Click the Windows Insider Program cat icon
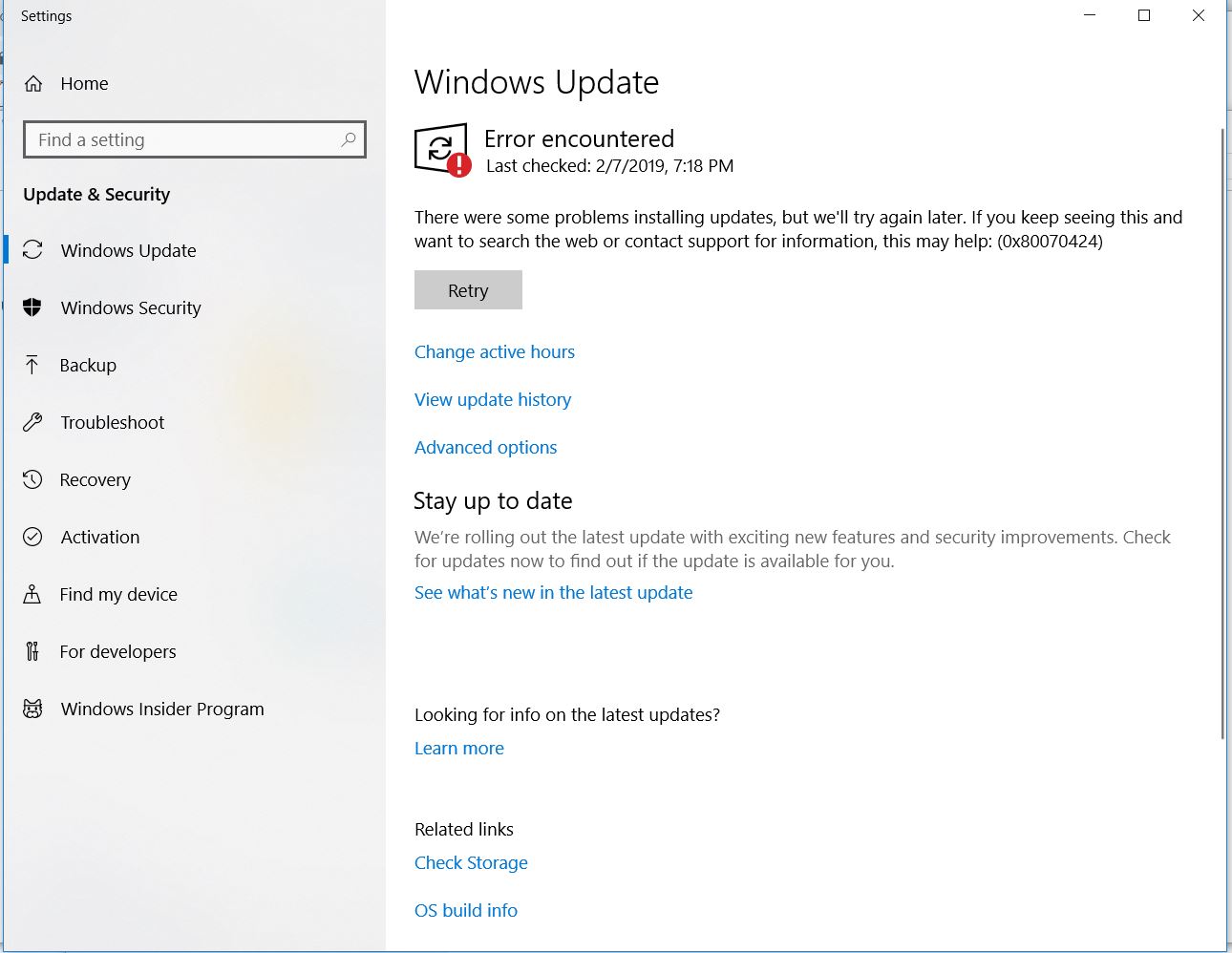Viewport: 1232px width, 953px height. pyautogui.click(x=32, y=709)
